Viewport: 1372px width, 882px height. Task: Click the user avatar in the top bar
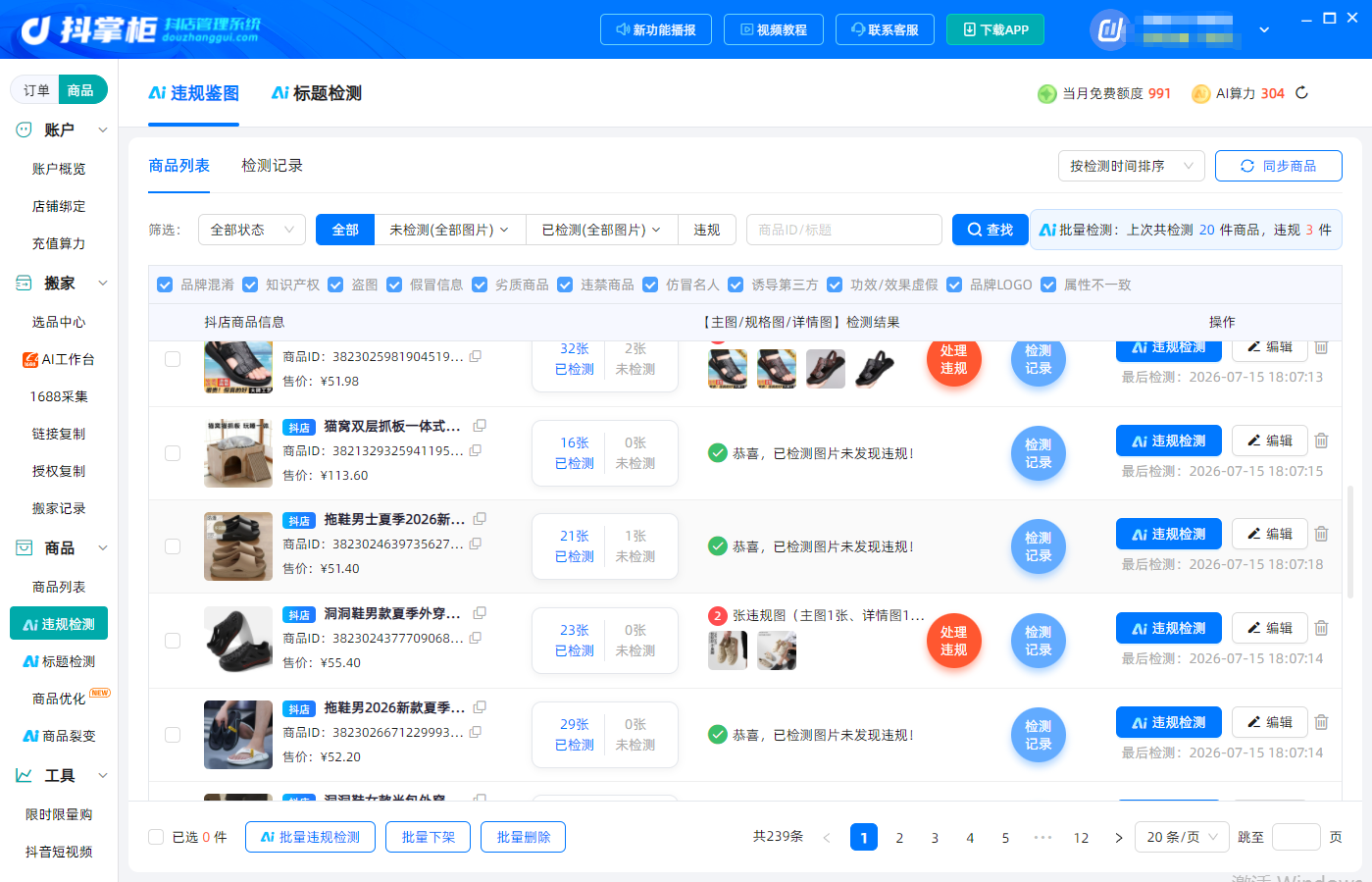point(1109,29)
